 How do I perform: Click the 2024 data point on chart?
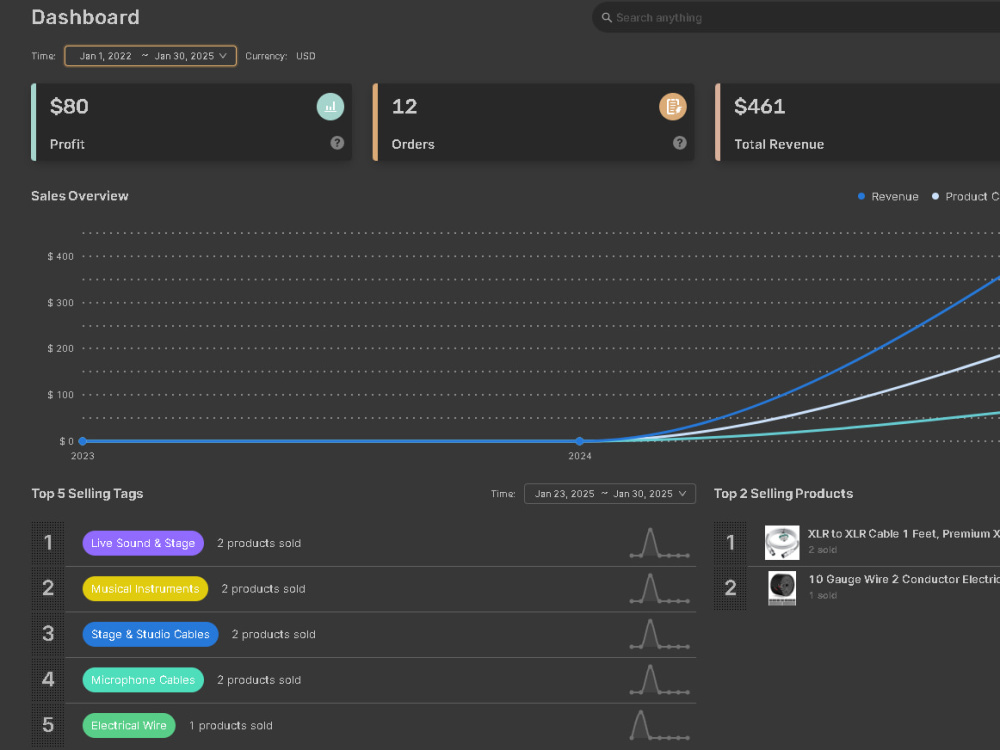click(x=580, y=441)
